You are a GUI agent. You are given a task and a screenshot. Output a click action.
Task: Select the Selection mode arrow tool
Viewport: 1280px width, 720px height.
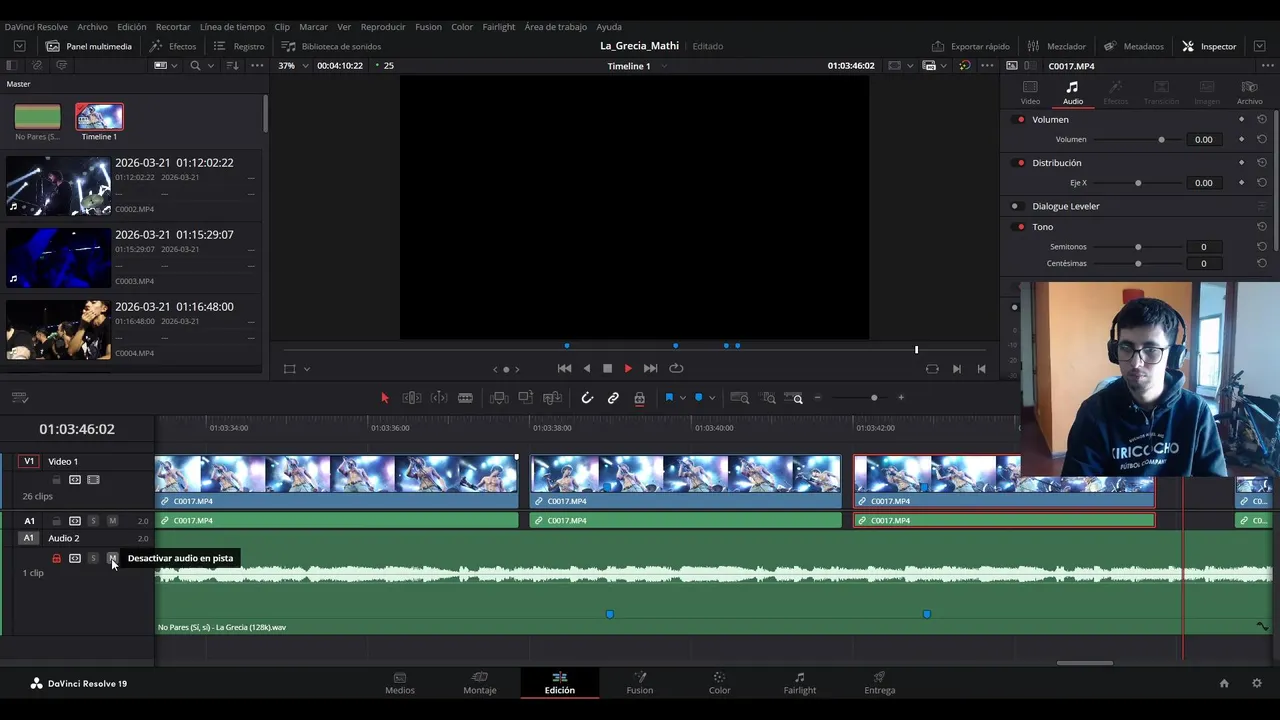(384, 398)
